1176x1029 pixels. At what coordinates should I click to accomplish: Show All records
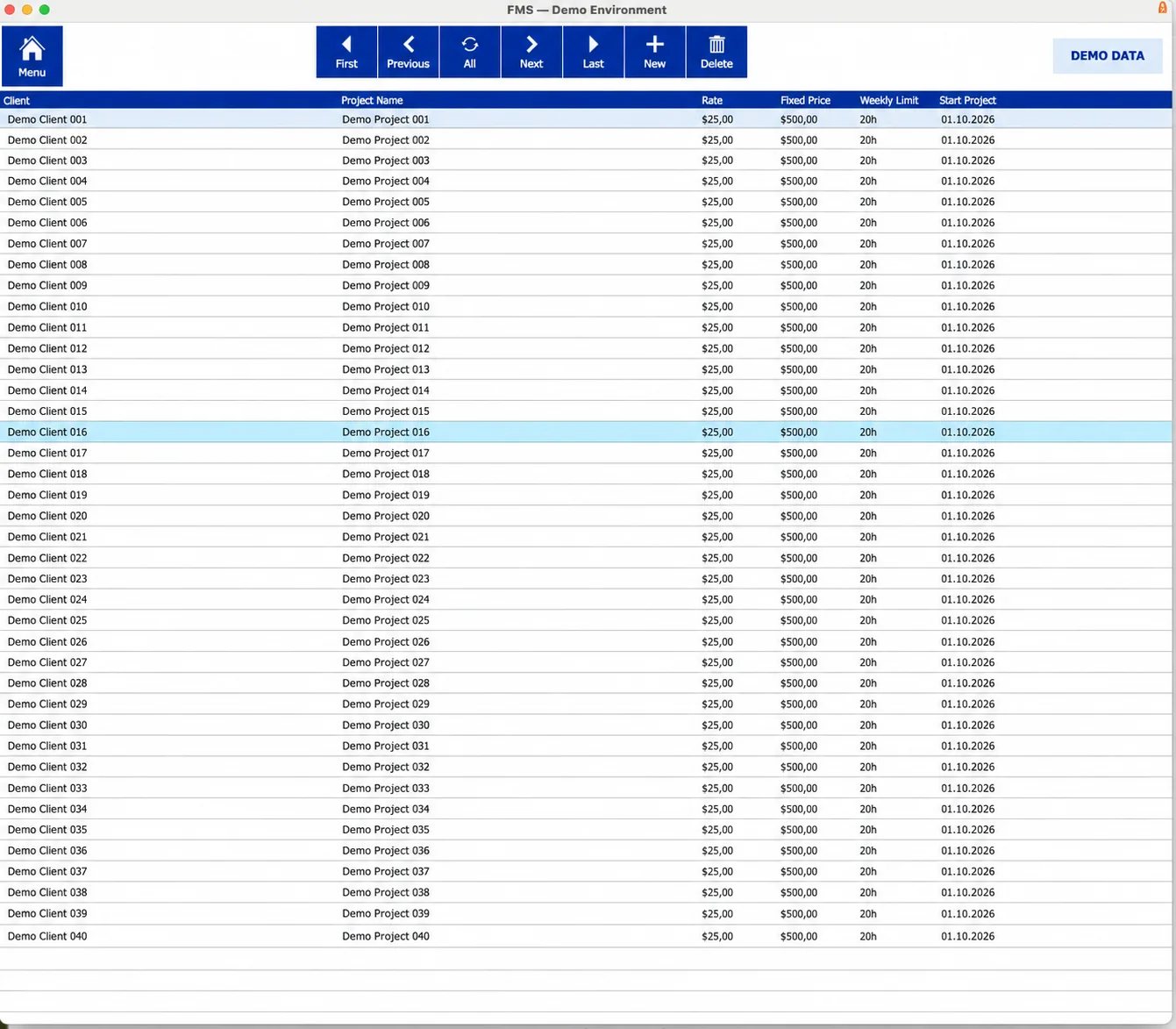[x=470, y=53]
